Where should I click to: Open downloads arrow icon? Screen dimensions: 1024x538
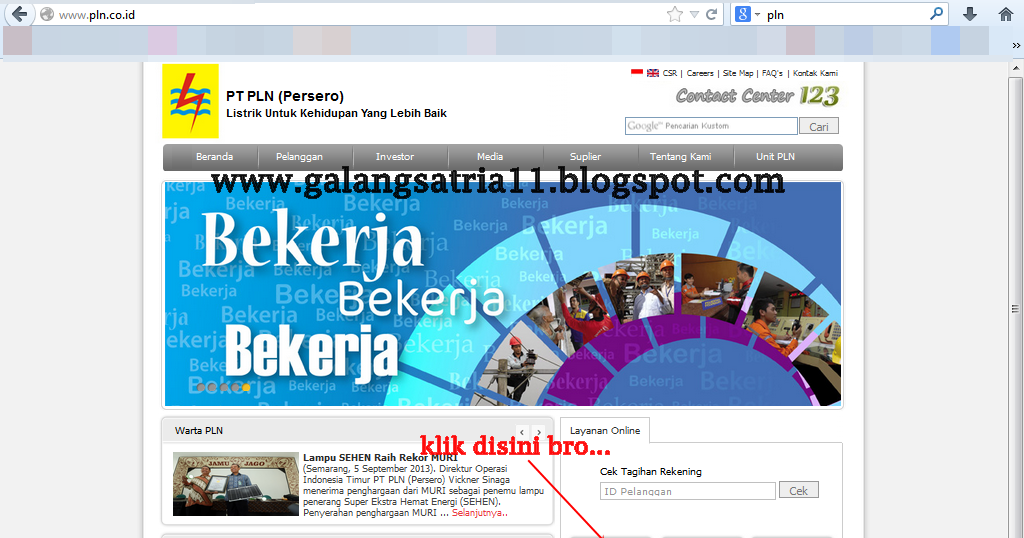point(970,14)
